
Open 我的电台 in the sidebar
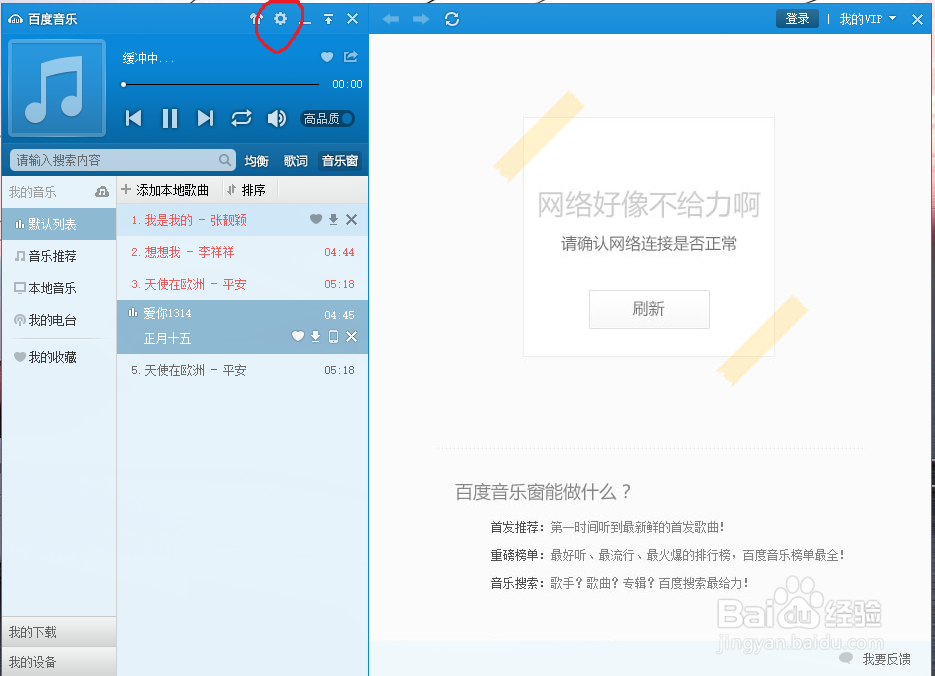coord(59,320)
